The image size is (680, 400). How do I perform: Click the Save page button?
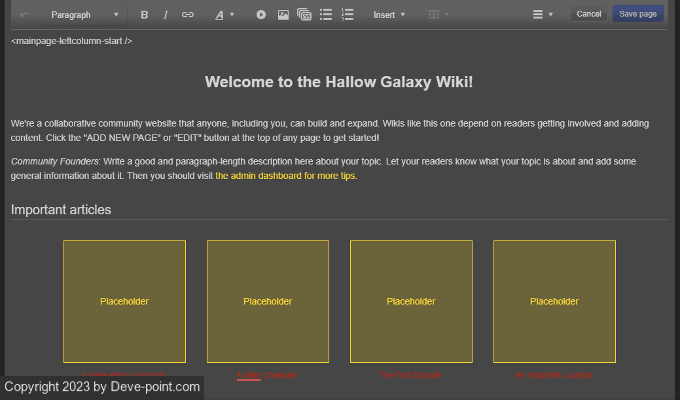638,14
